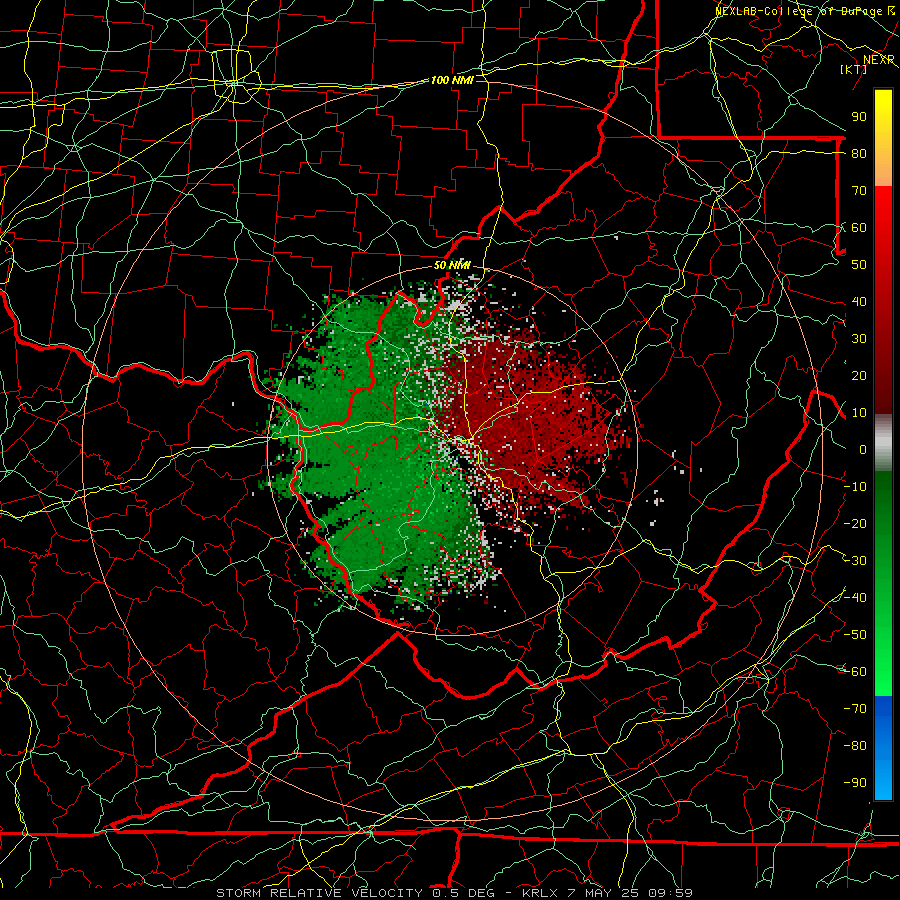Click the "-20" value on velocity scale
Viewport: 900px width, 900px height.
click(856, 523)
